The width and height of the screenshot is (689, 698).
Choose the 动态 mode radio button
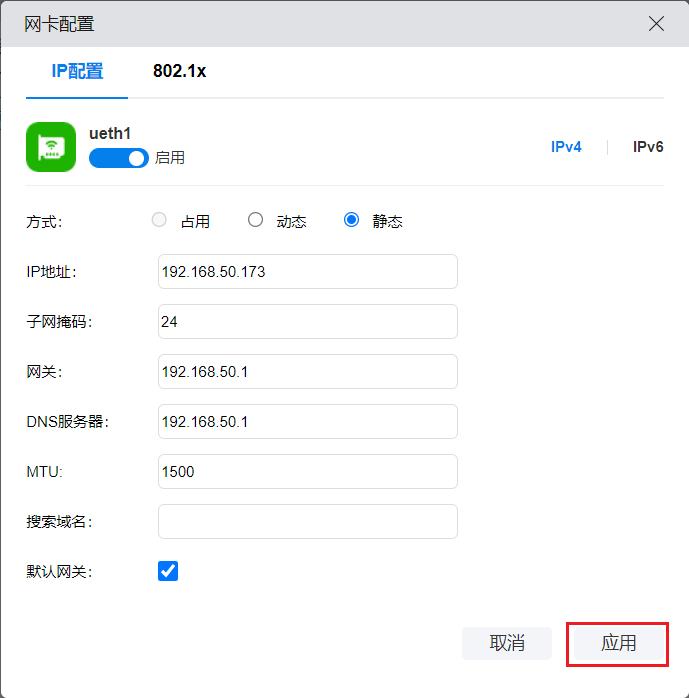point(255,220)
